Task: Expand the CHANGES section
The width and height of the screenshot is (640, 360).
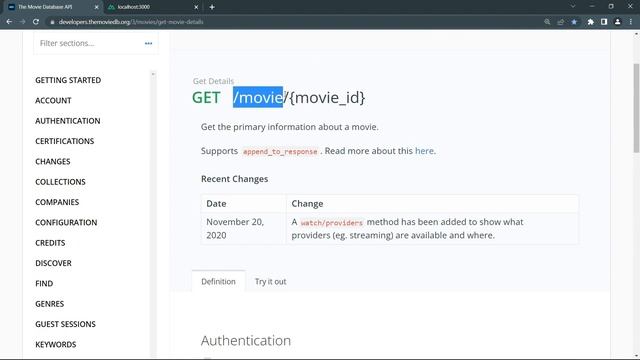Action: 53,162
